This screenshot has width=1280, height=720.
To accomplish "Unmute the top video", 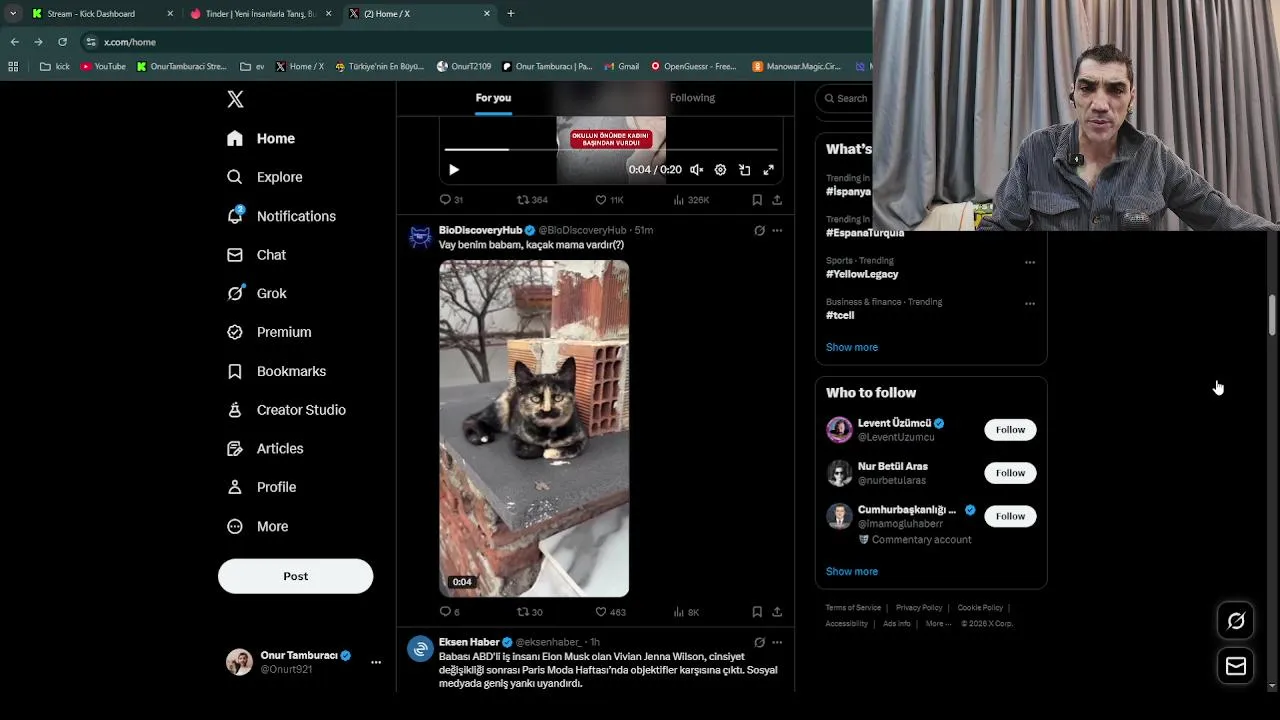I will coord(696,170).
